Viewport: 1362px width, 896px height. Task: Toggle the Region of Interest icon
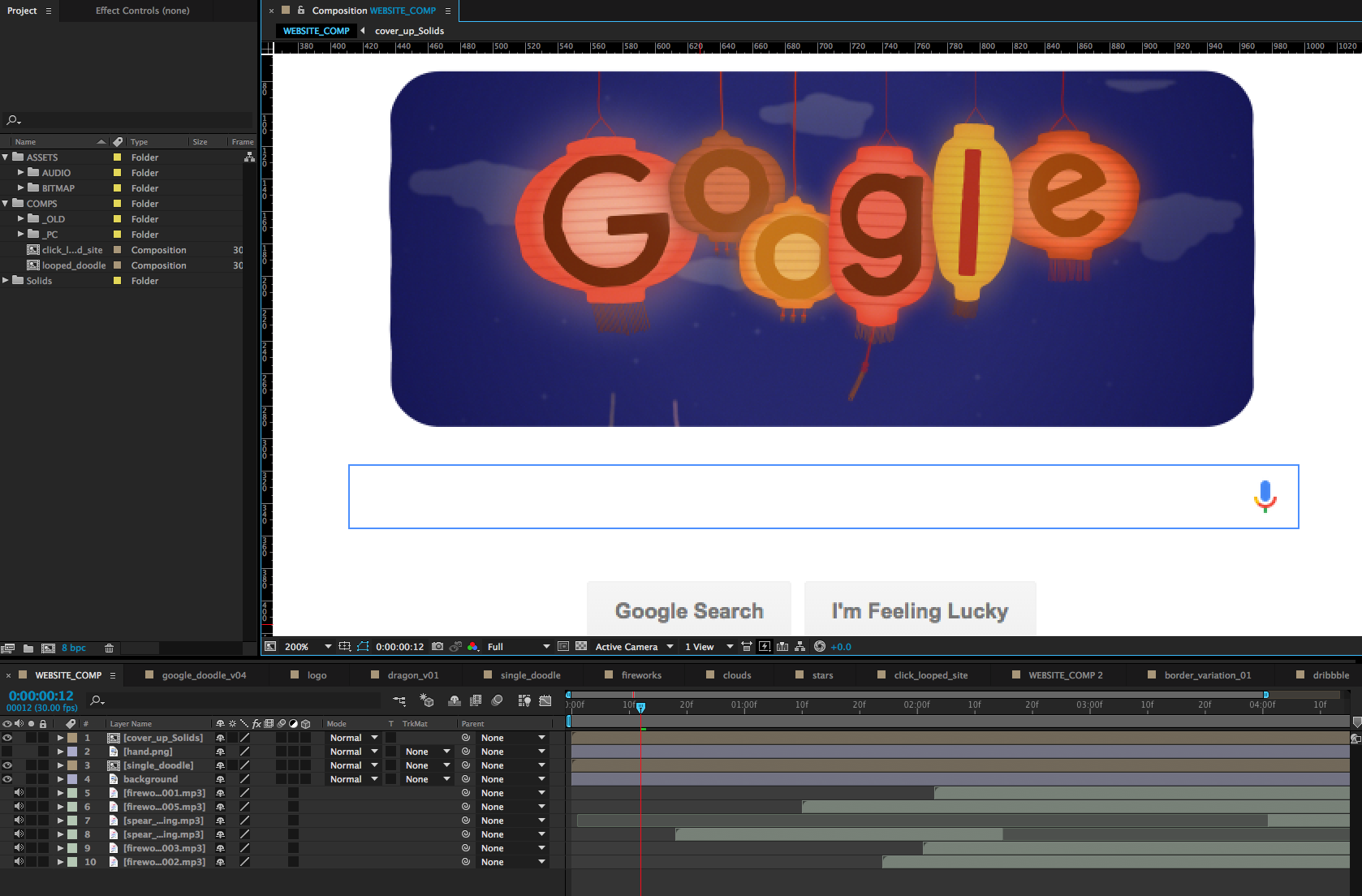[x=563, y=647]
